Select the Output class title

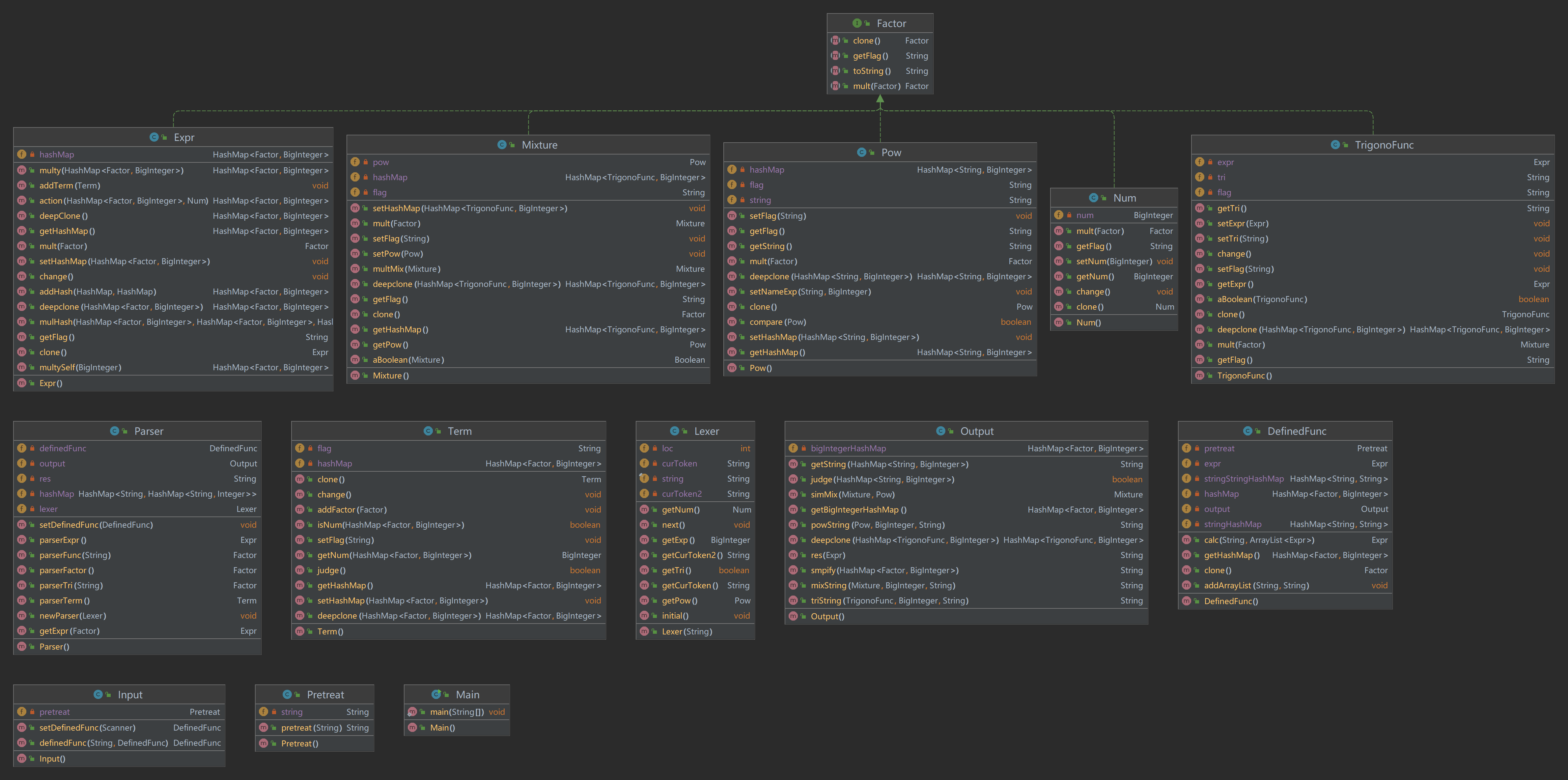pyautogui.click(x=976, y=431)
